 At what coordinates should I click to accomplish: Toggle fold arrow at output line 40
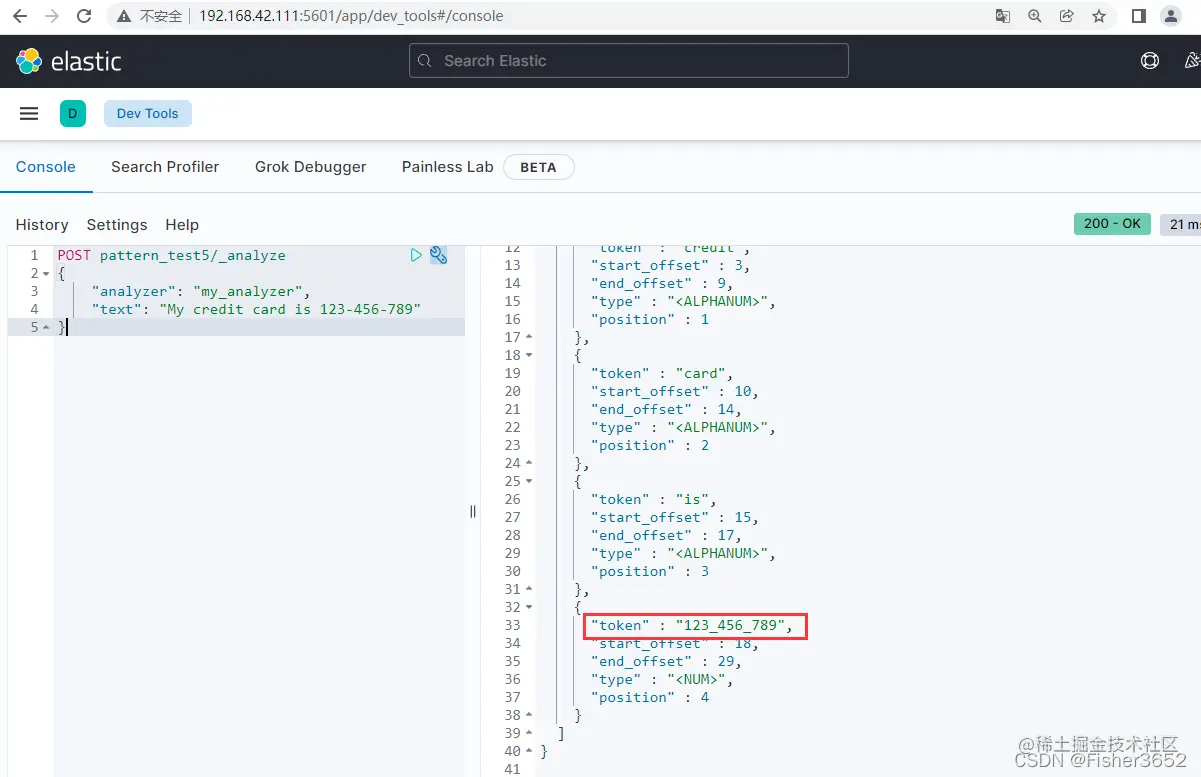point(529,752)
